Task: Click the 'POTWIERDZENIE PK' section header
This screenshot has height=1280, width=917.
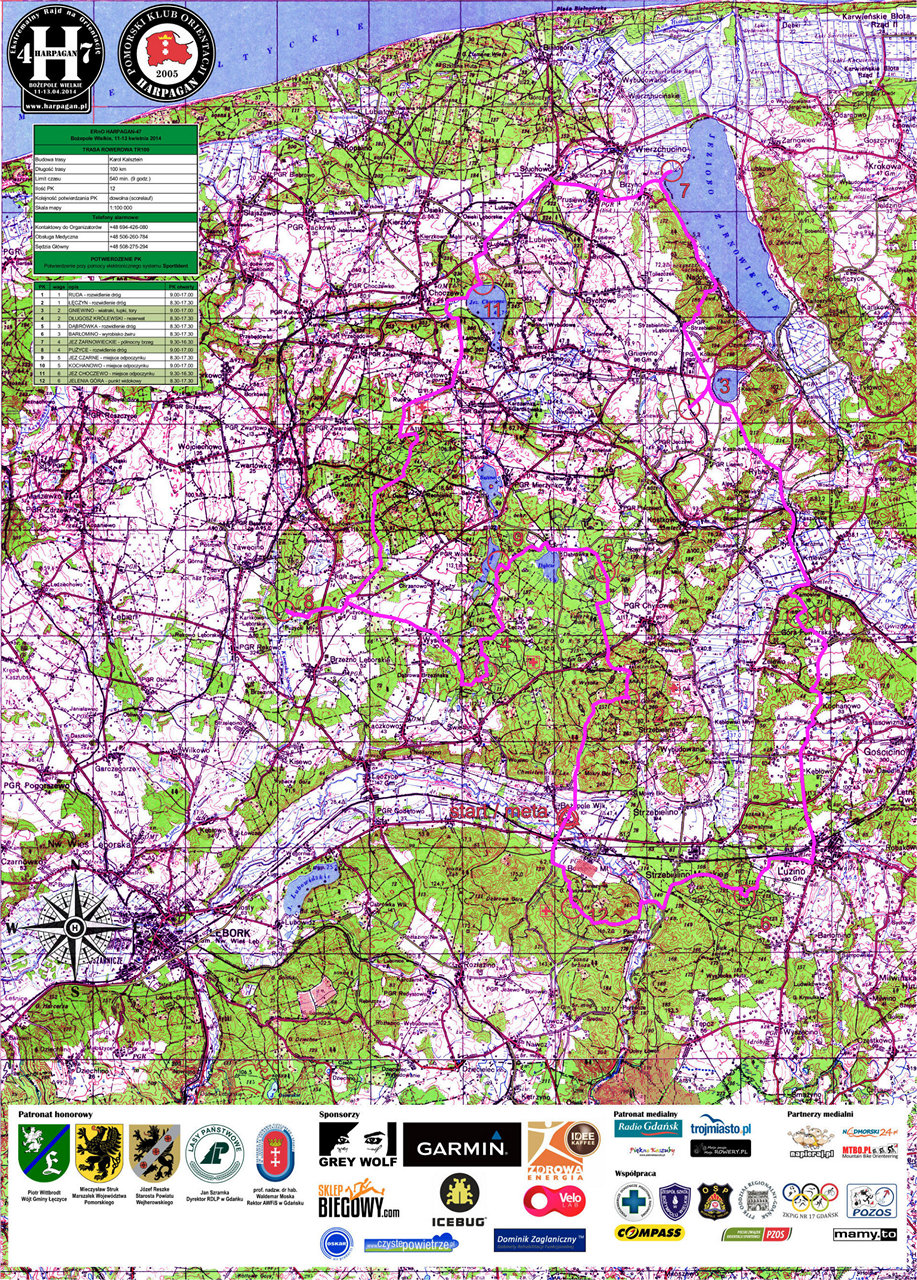Action: click(x=116, y=257)
